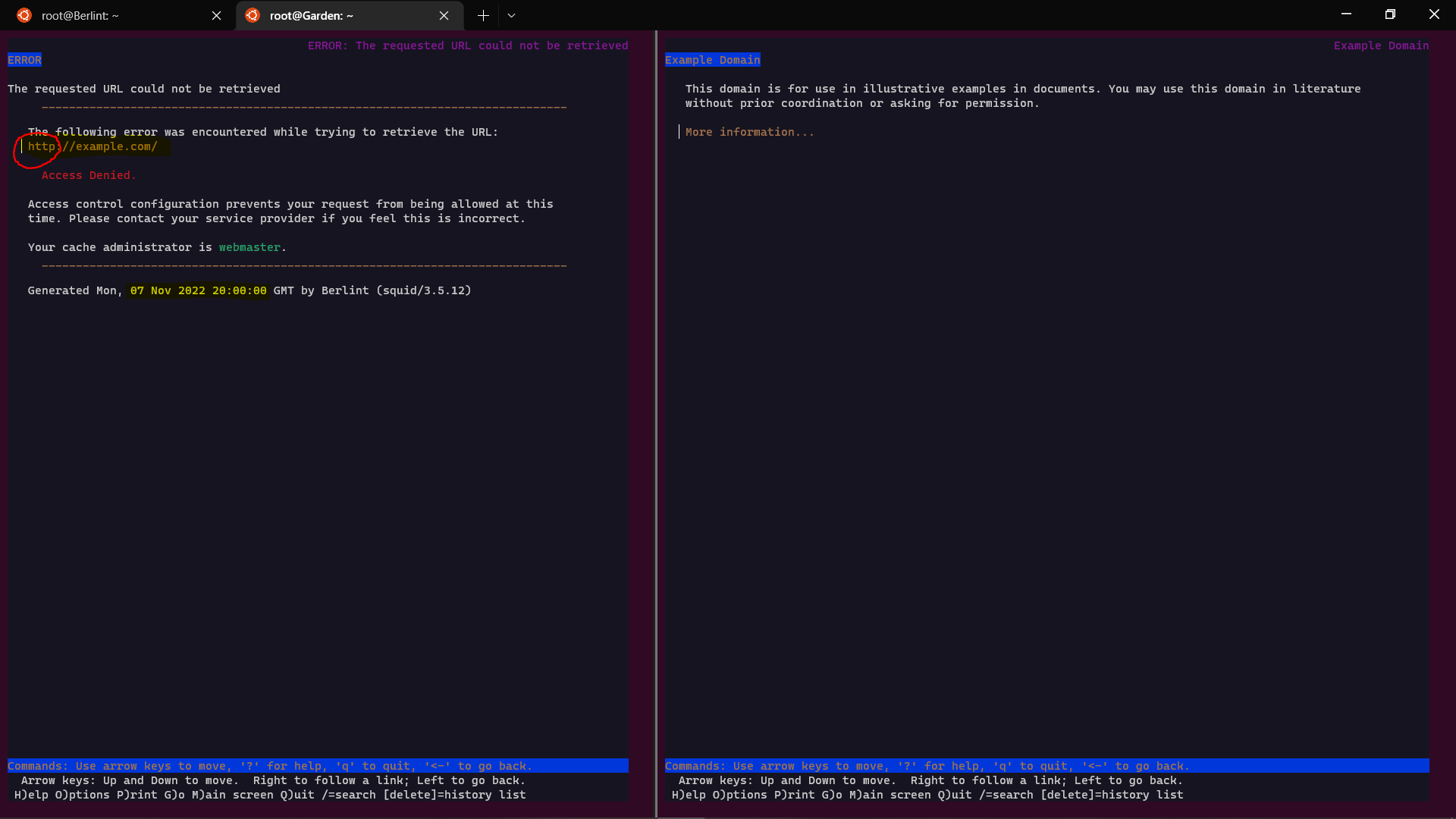Click the ERROR heading in left pane
Image resolution: width=1456 pixels, height=819 pixels.
(24, 60)
